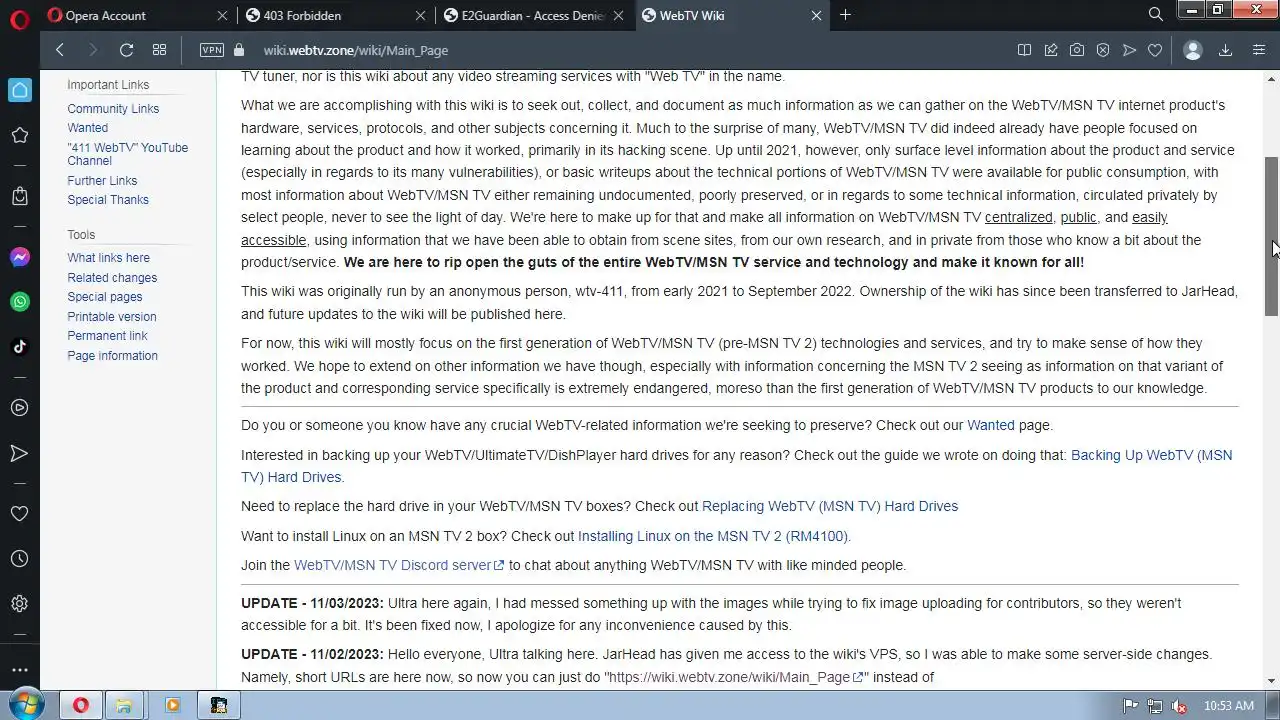
Task: Open My Flow send arrow in address bar
Action: point(1129,50)
